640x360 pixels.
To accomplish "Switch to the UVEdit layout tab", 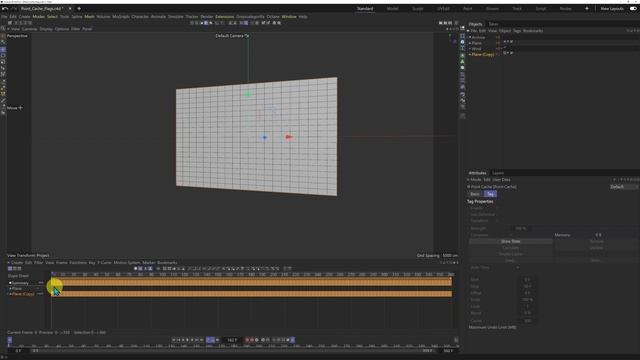I will [x=443, y=9].
